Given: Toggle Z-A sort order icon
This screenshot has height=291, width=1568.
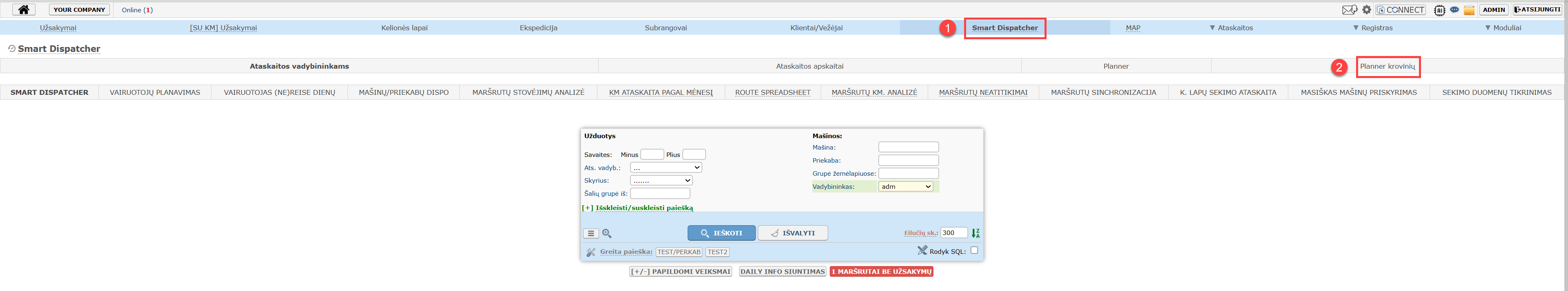Looking at the screenshot, I should [975, 233].
